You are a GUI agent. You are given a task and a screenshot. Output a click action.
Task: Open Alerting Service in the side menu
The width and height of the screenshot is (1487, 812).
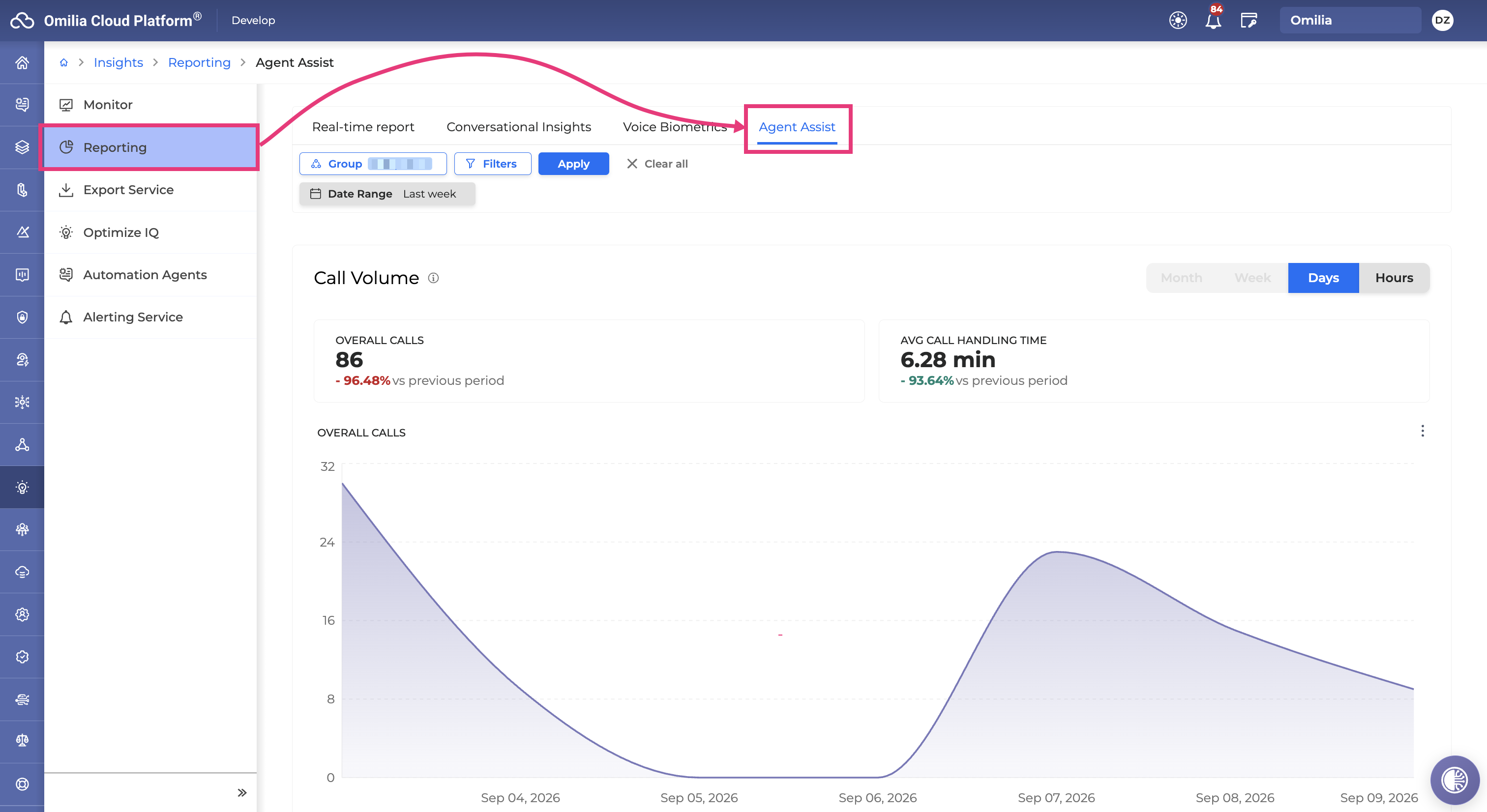pos(150,317)
